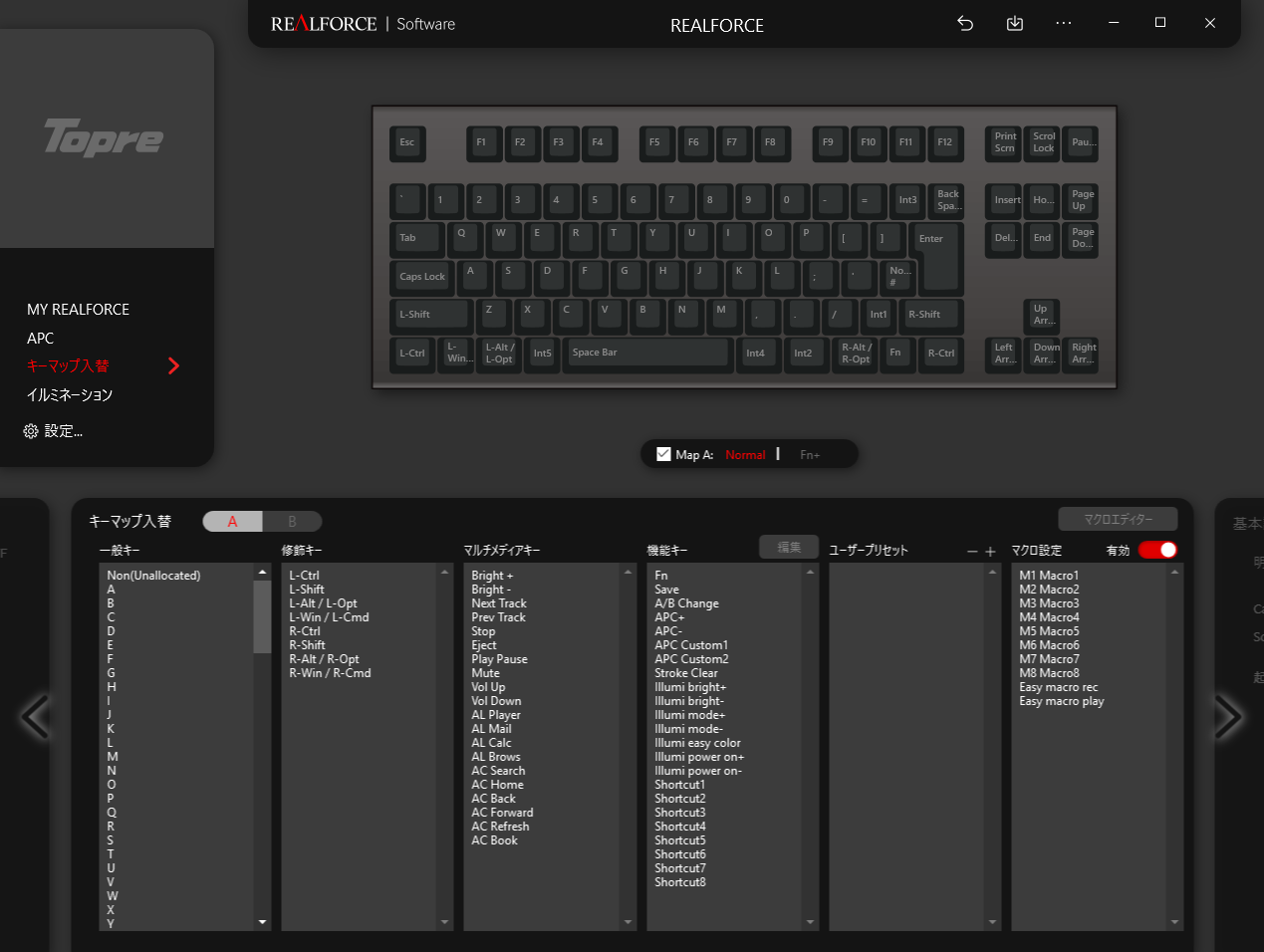Toggle the Map A checkbox
This screenshot has height=952, width=1264.
tap(663, 454)
